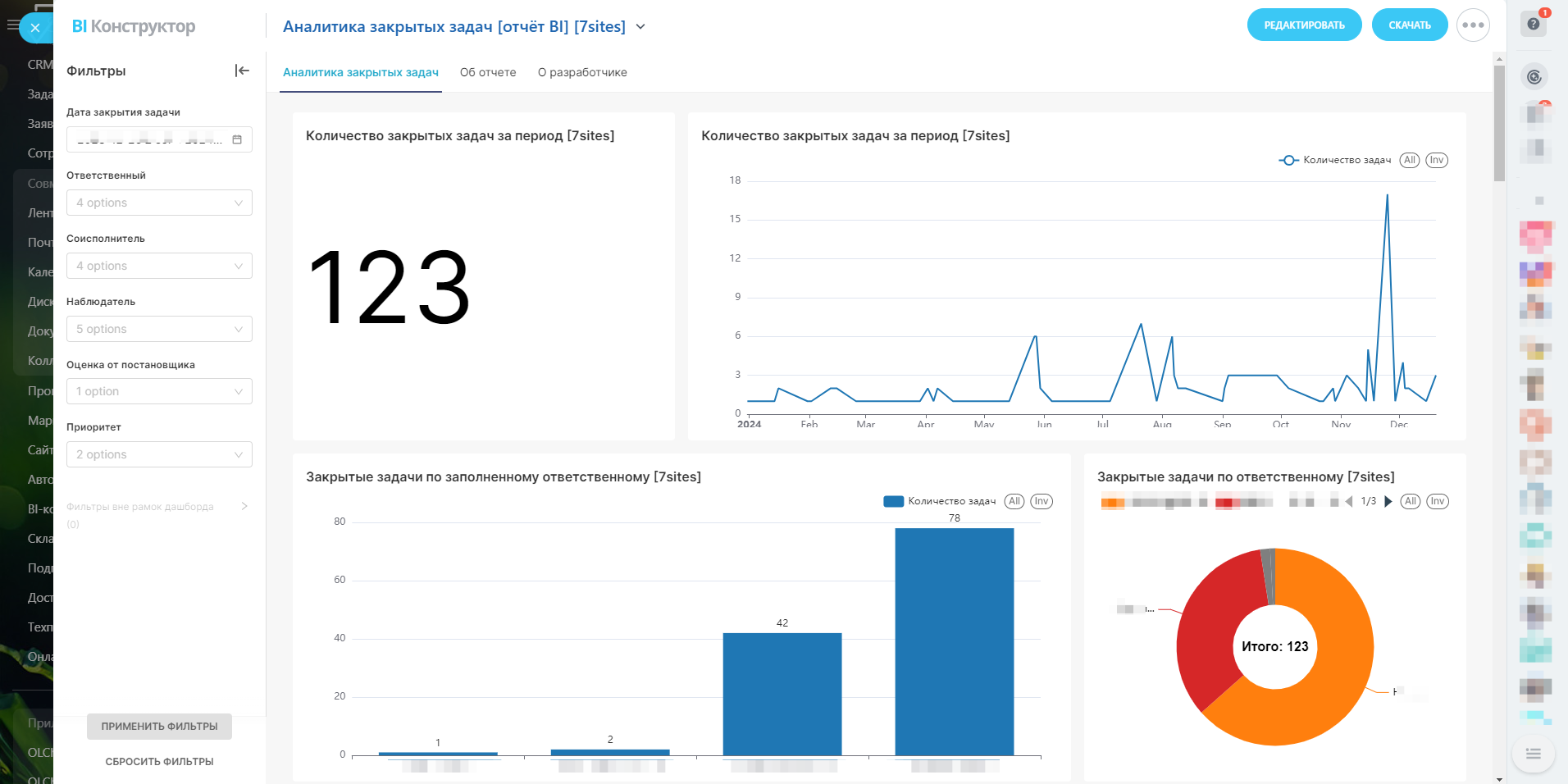
Task: Click the list icon at bottom right
Action: click(x=1534, y=754)
